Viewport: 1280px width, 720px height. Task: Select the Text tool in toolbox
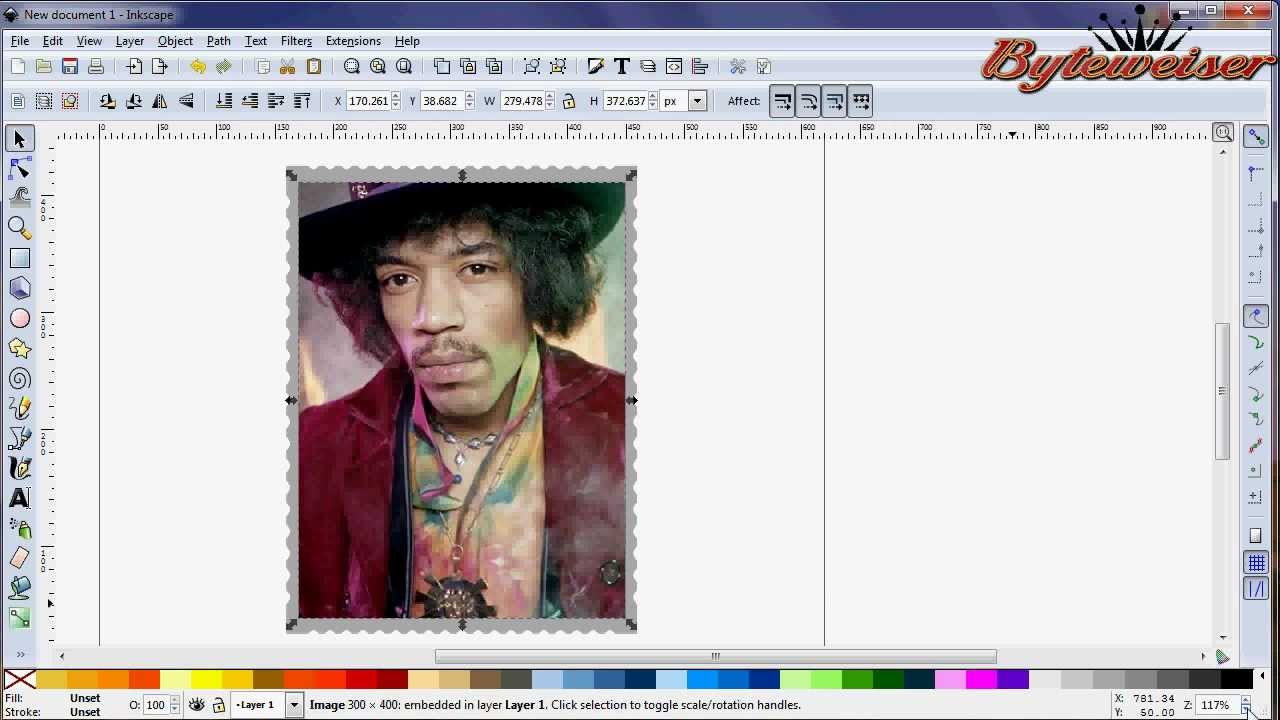pos(19,498)
